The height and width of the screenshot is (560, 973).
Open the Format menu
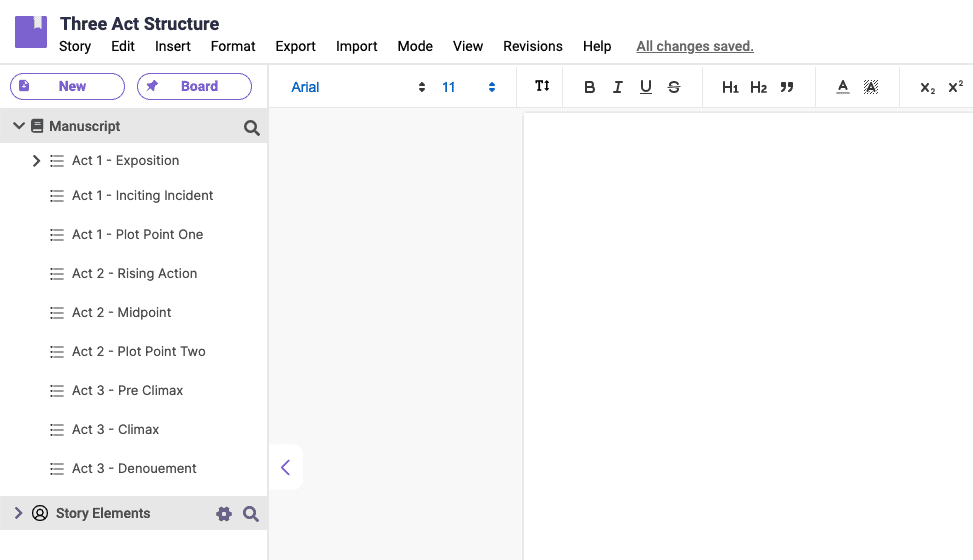(x=233, y=47)
